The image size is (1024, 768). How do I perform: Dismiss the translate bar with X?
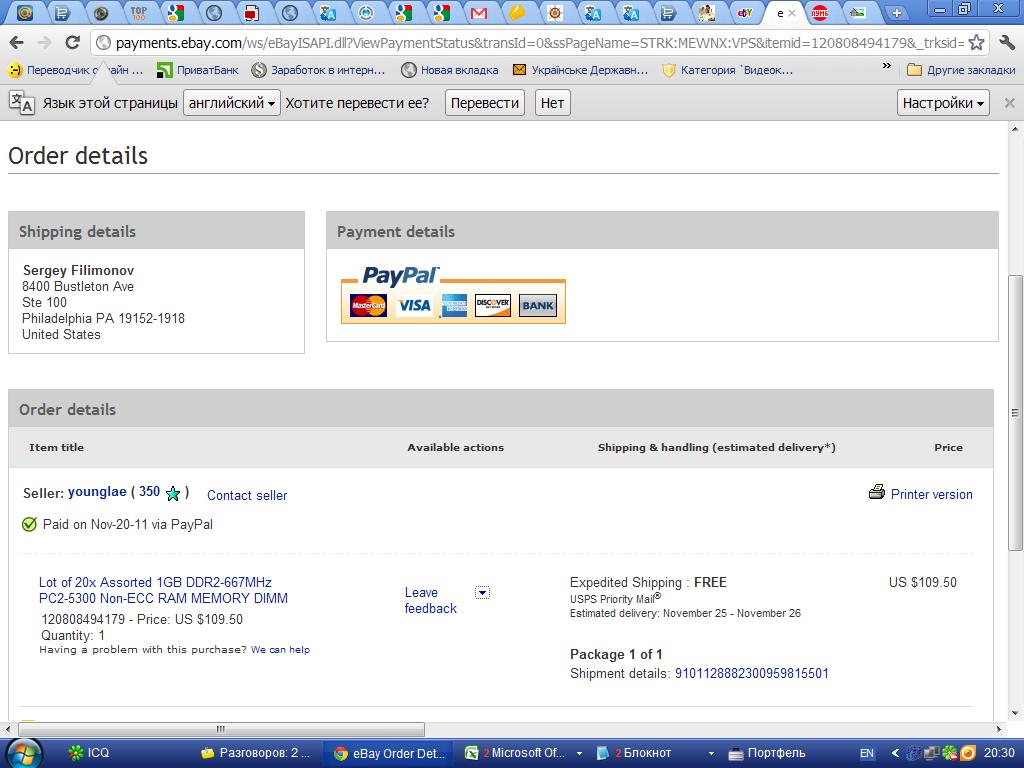(x=1010, y=103)
